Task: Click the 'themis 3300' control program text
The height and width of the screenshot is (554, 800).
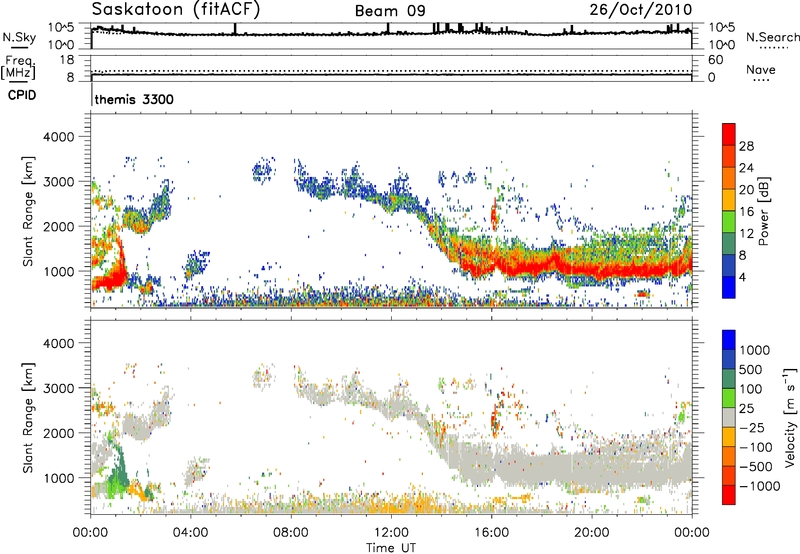Action: tap(134, 99)
